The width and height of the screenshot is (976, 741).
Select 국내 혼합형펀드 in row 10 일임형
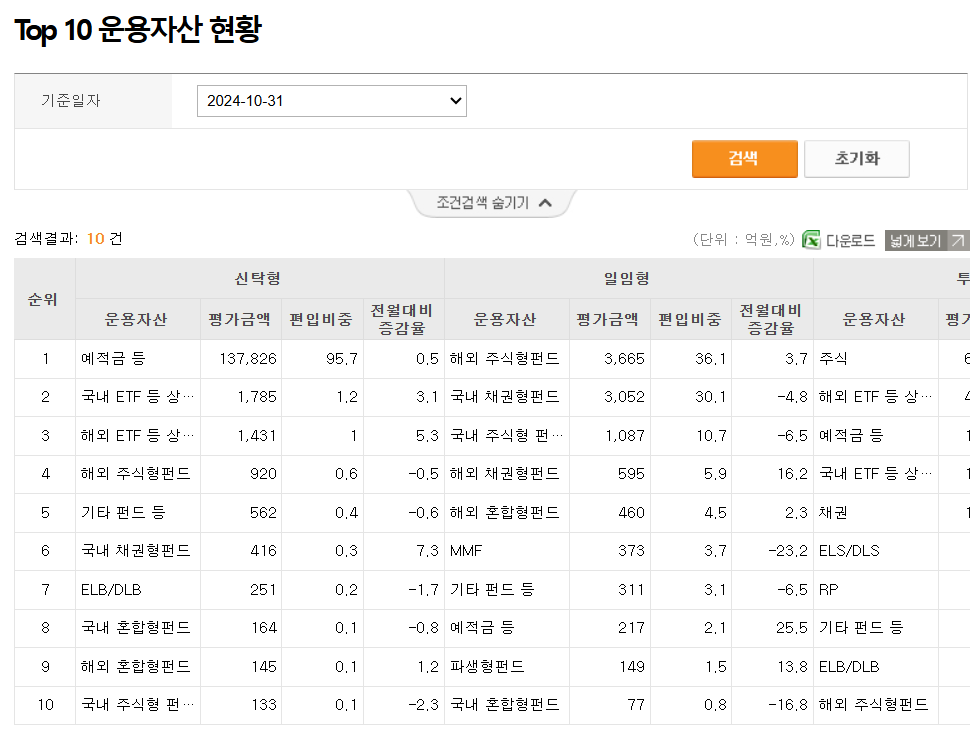[505, 705]
